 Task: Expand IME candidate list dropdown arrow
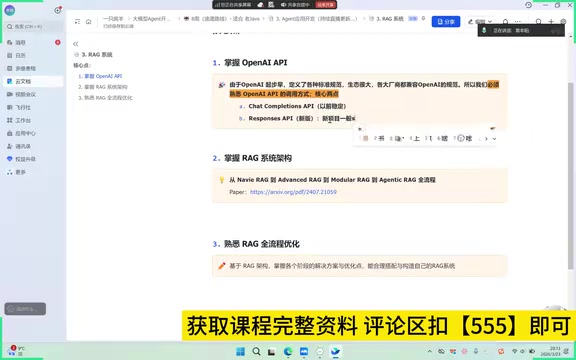494,139
